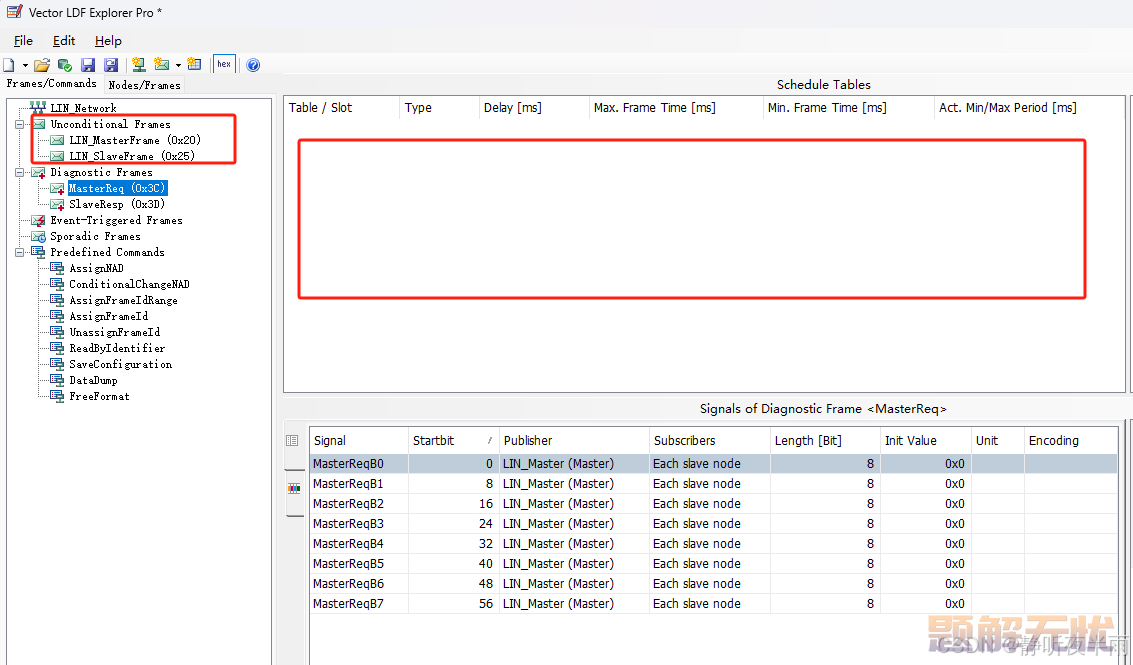Sort by the Signal column header

[x=359, y=440]
